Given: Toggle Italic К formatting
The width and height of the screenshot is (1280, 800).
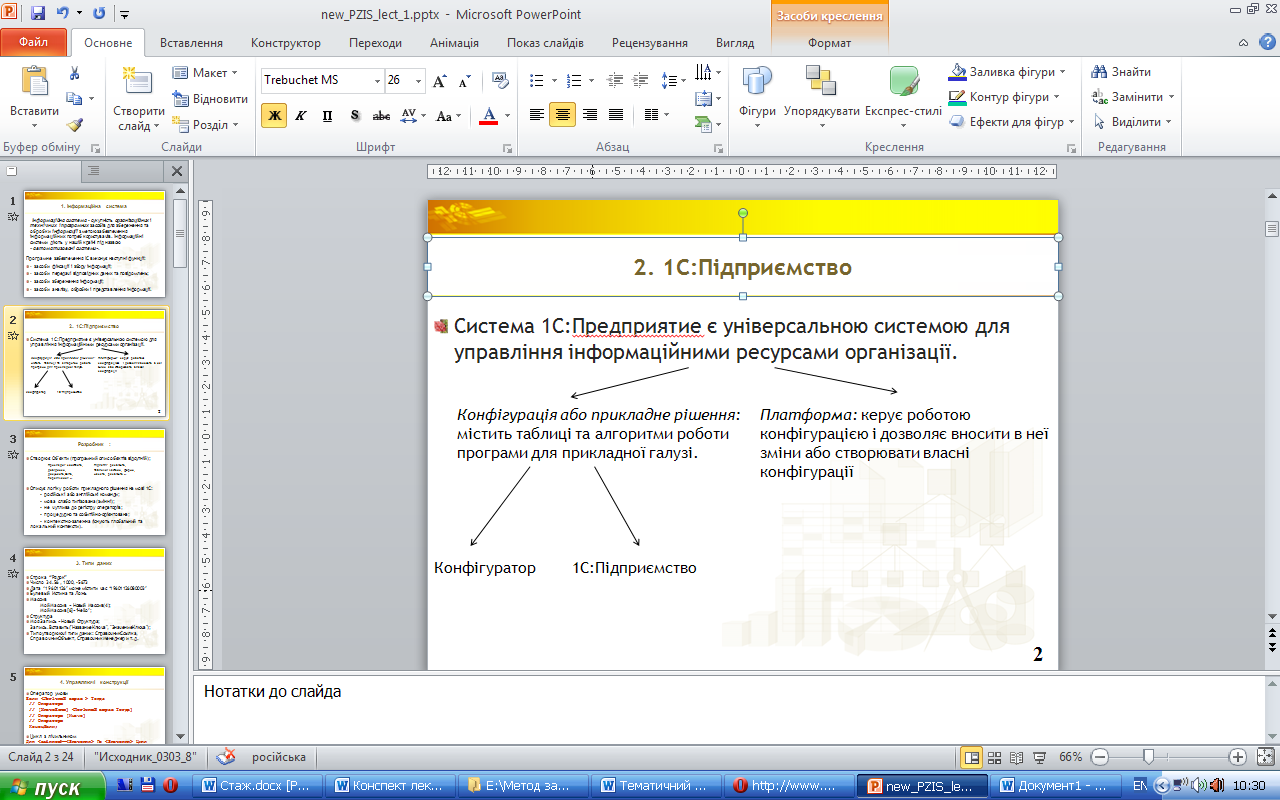Looking at the screenshot, I should [301, 115].
